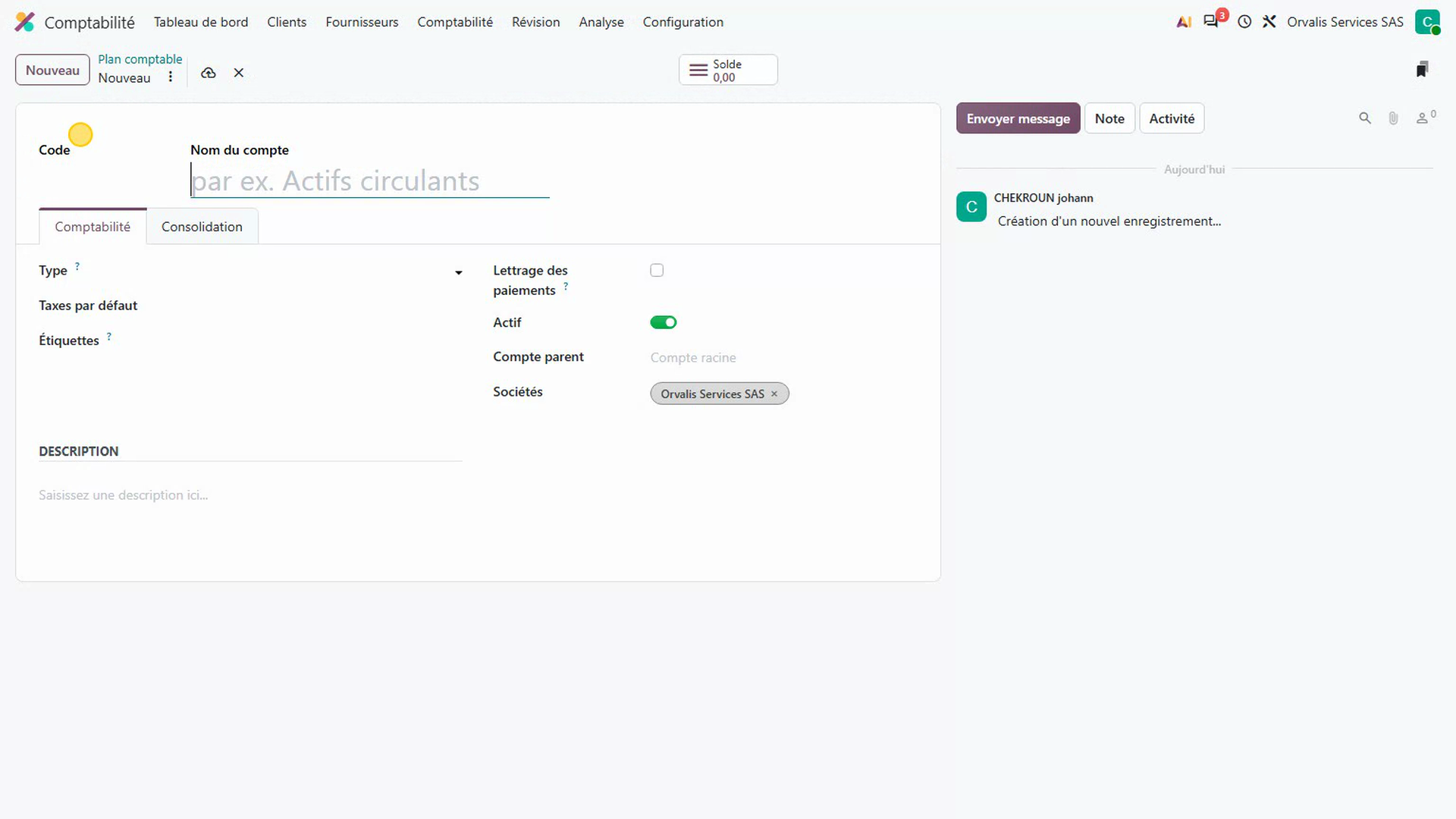Click the Note button
This screenshot has height=819, width=1456.
point(1109,118)
